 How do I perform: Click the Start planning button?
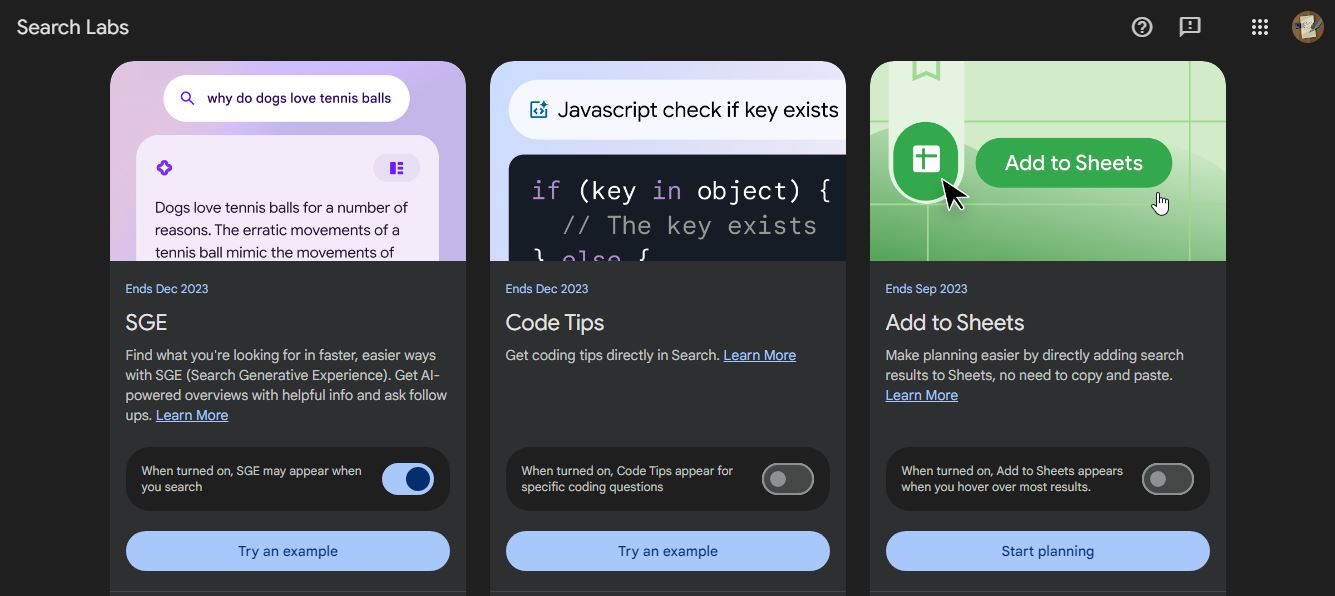point(1048,551)
